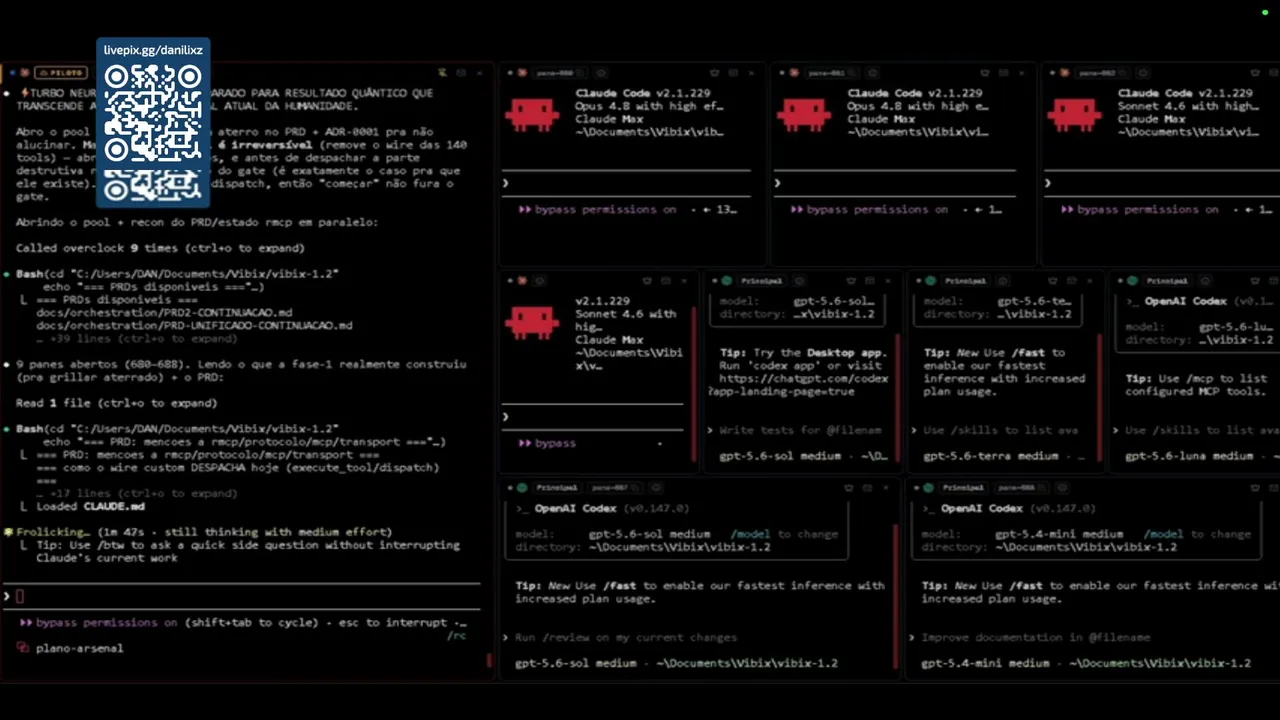Screen dimensions: 1280x720
Task: Click the red Claude icon in pane-082 header
Action: coord(1065,73)
